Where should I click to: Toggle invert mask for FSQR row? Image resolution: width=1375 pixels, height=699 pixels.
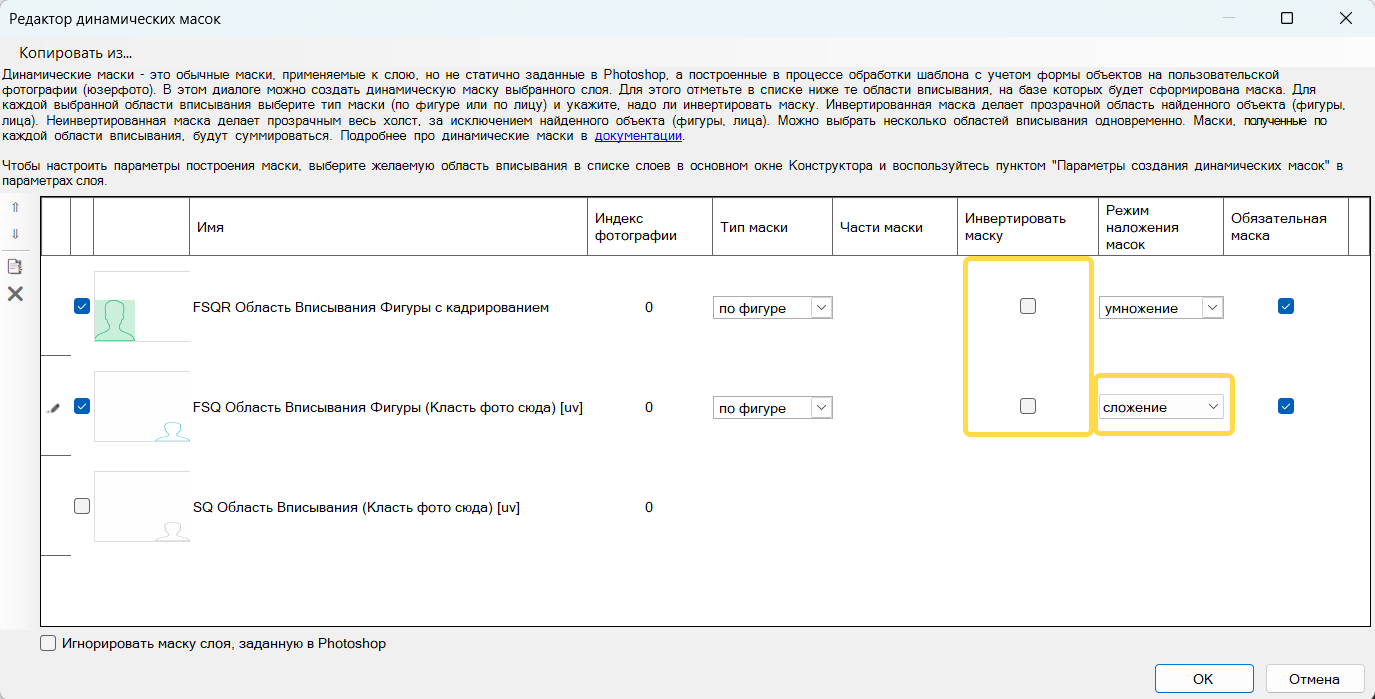[x=1027, y=307]
